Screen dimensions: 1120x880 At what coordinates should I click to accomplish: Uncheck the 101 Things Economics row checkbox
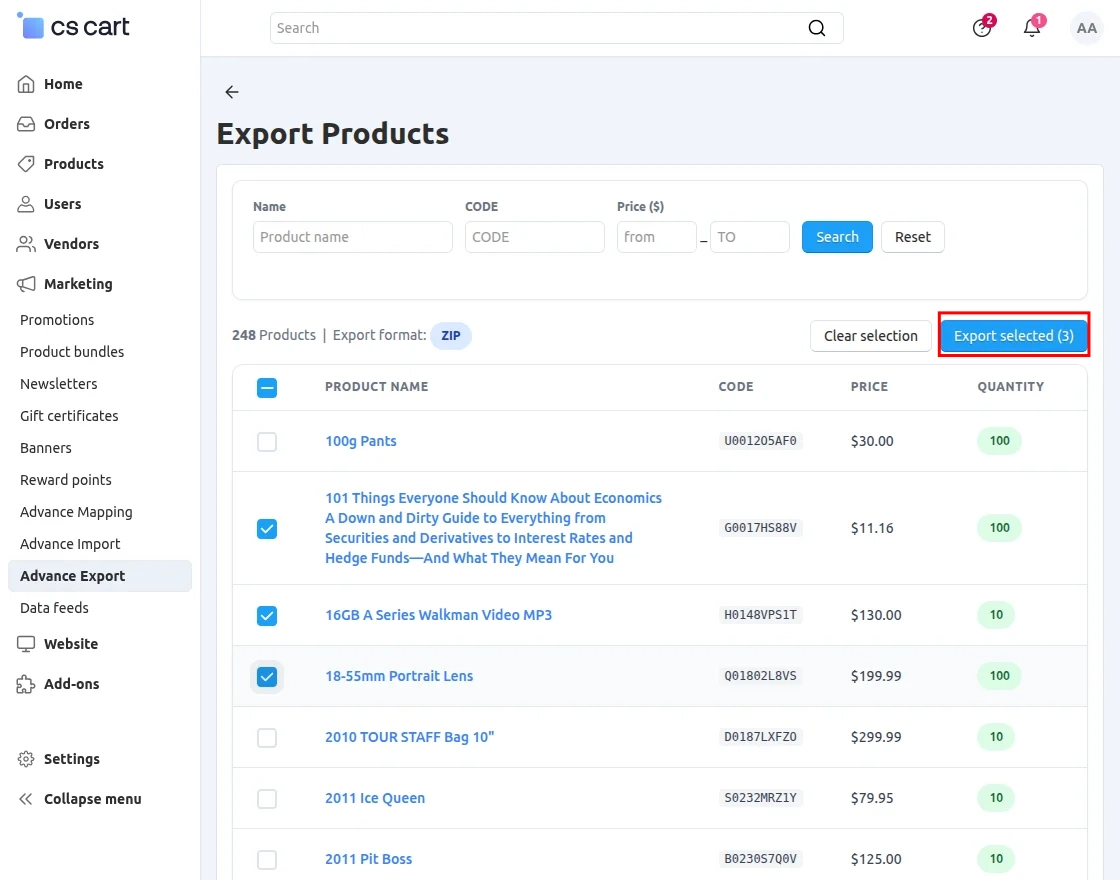[x=266, y=529]
